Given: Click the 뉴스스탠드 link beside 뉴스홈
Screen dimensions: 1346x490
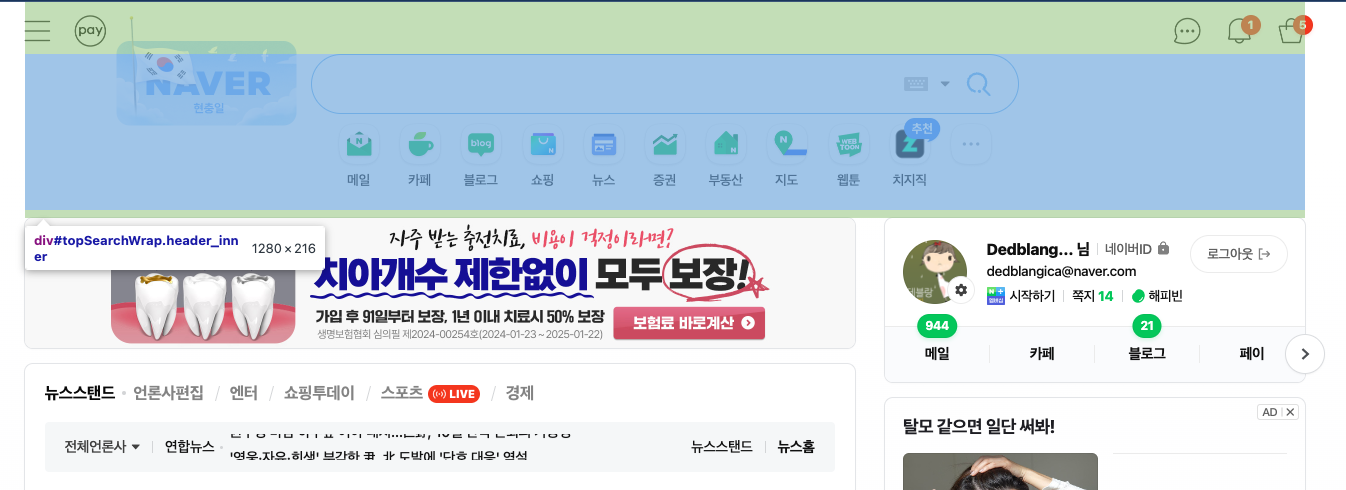Looking at the screenshot, I should (721, 447).
